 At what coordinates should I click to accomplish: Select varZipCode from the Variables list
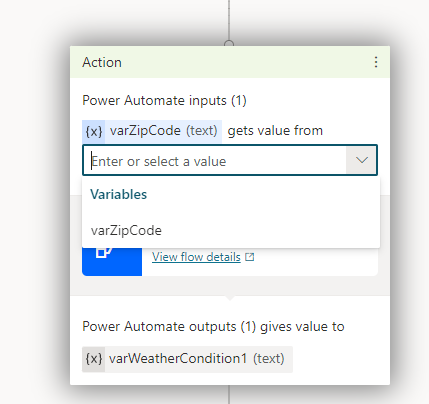231,230
